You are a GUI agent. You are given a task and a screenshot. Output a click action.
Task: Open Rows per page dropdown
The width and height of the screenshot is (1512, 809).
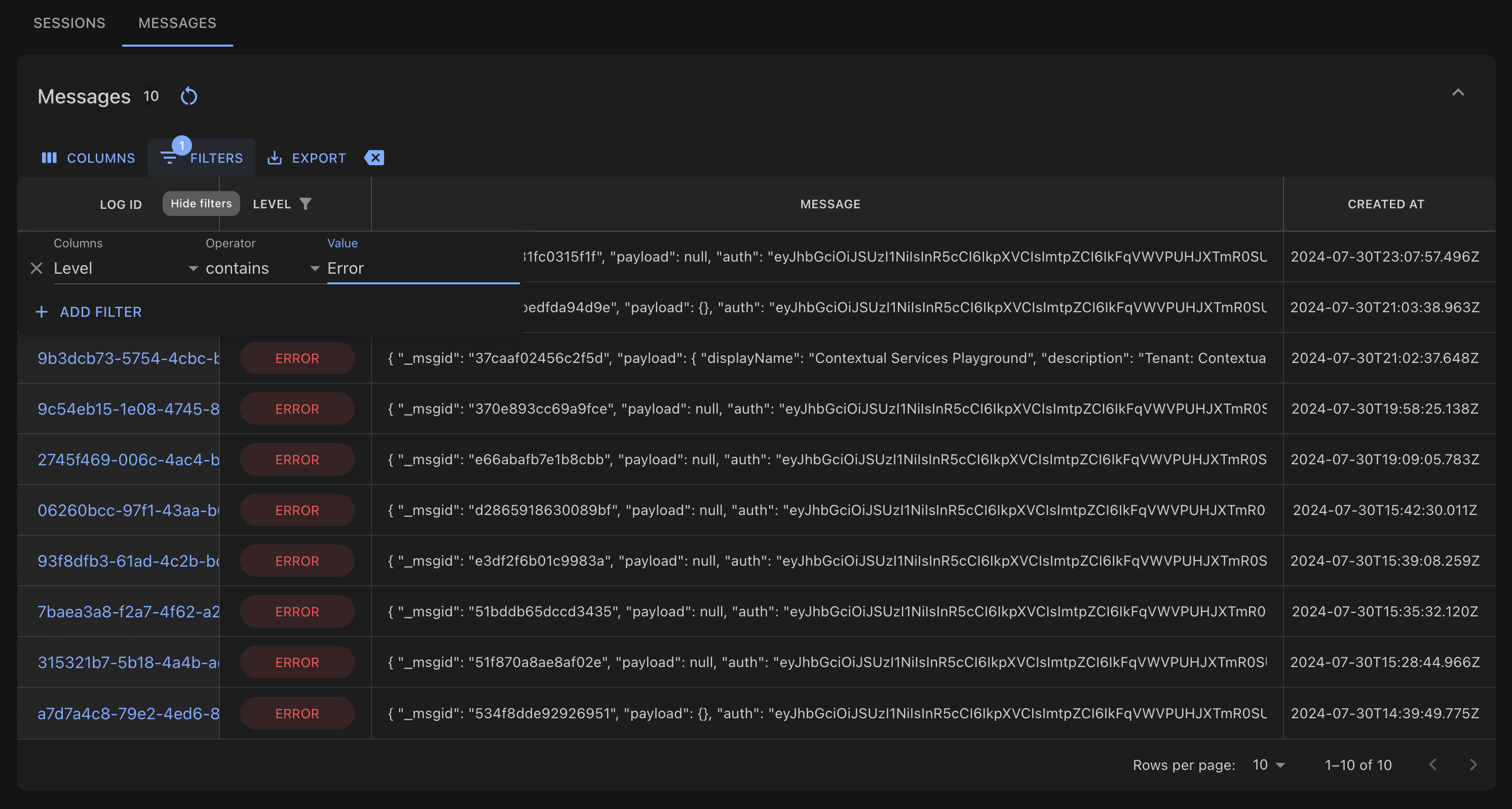click(1268, 764)
